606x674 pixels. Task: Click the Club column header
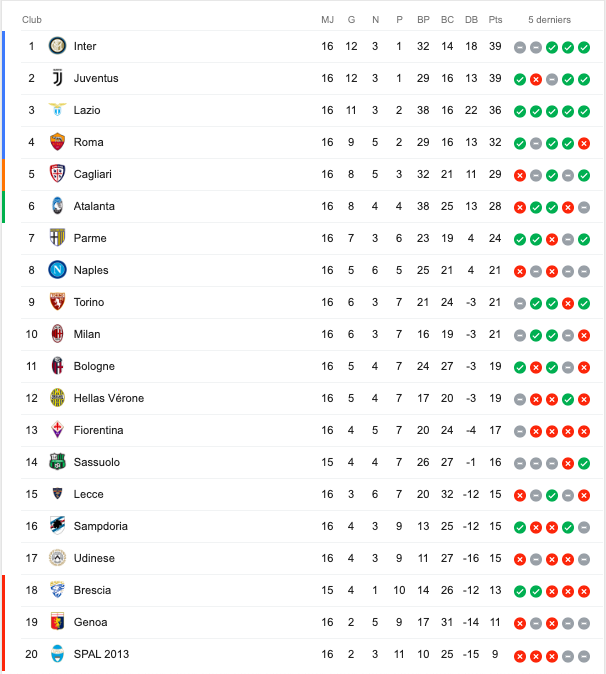point(32,20)
